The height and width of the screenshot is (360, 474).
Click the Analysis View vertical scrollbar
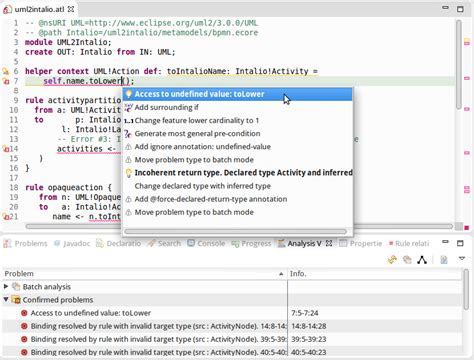pyautogui.click(x=467, y=289)
